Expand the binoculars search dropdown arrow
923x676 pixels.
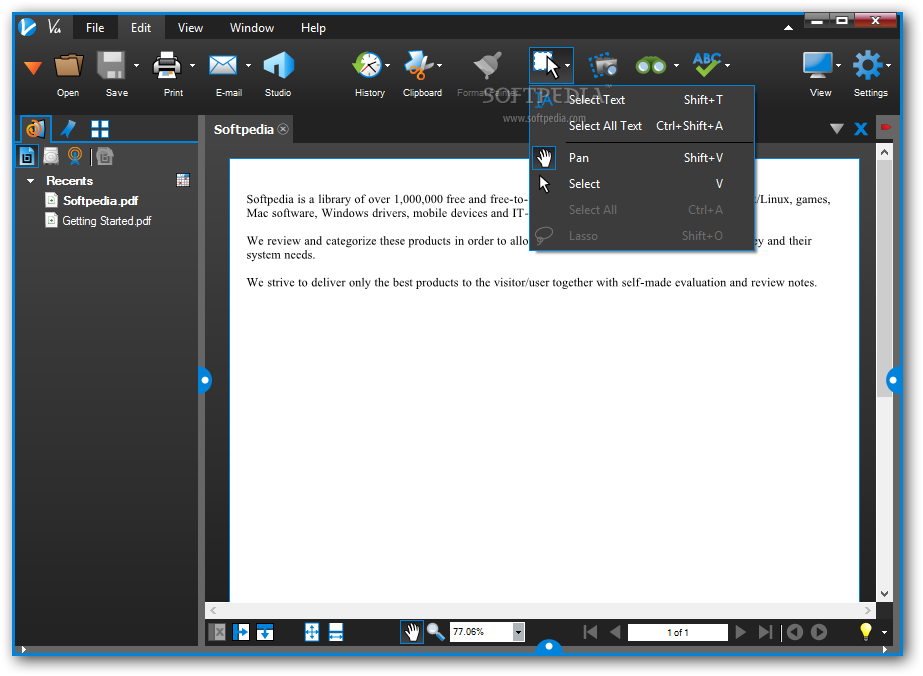click(676, 65)
